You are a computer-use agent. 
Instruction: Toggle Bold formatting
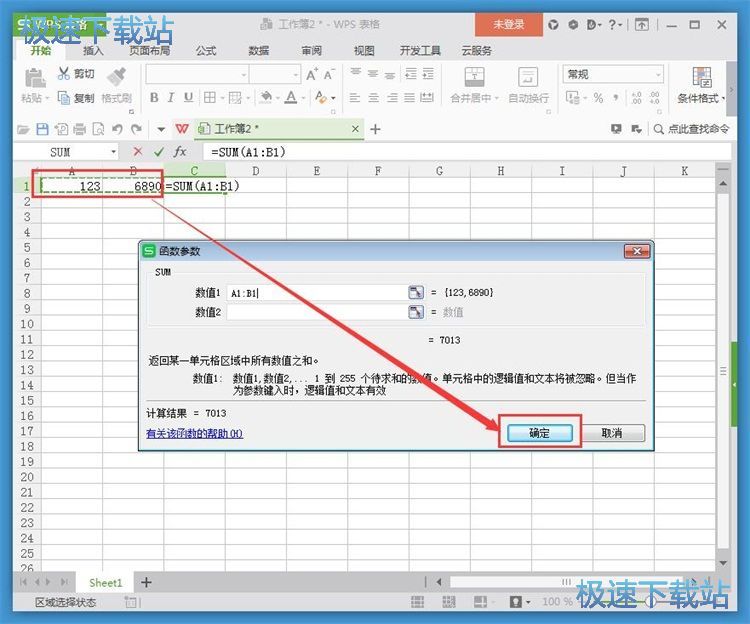click(x=154, y=98)
